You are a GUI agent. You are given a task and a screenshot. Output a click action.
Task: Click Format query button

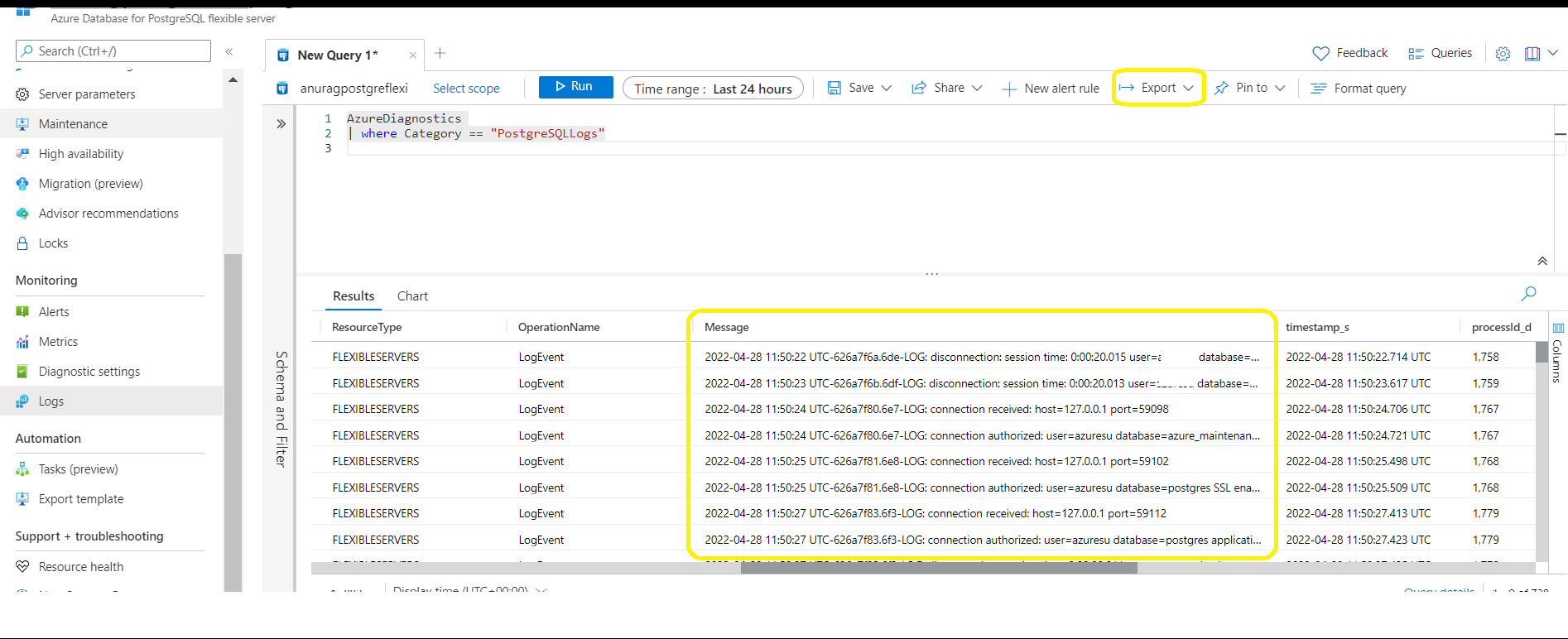click(1359, 89)
